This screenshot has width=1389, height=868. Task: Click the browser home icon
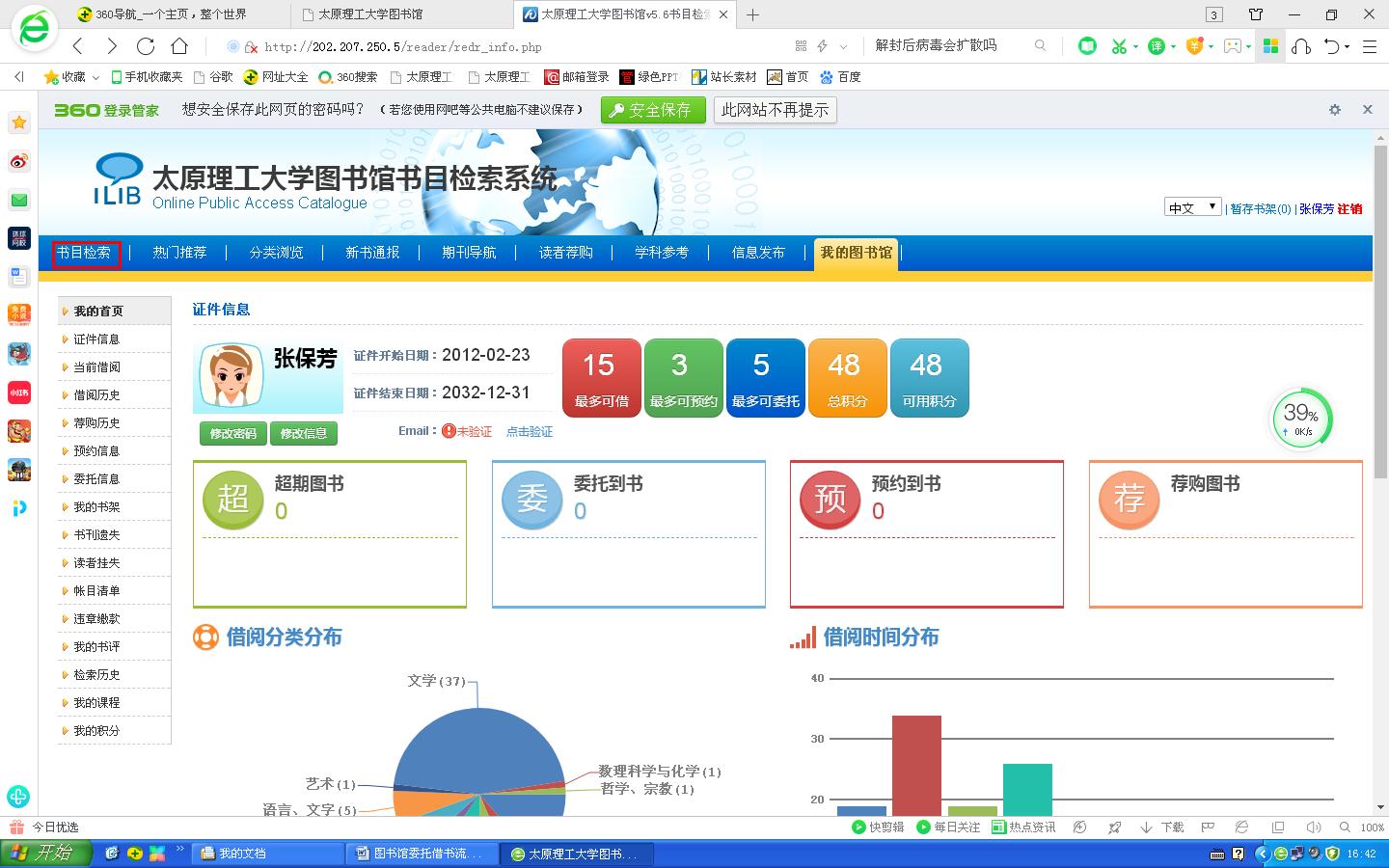pos(179,46)
